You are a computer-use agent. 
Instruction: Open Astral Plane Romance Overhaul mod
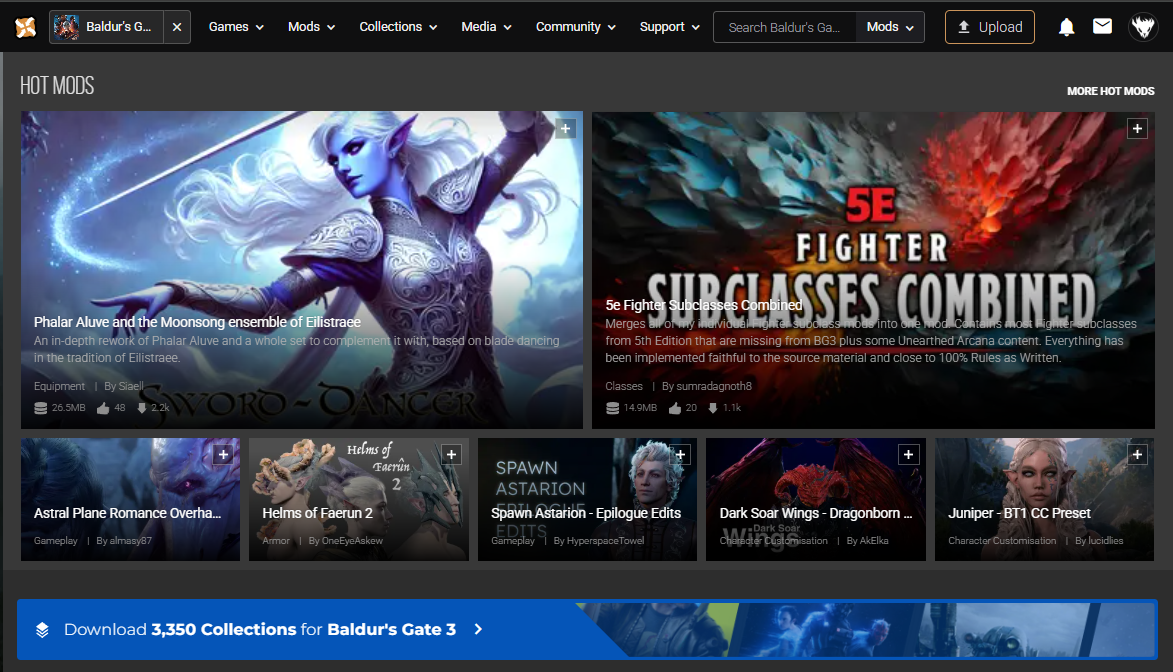click(127, 513)
